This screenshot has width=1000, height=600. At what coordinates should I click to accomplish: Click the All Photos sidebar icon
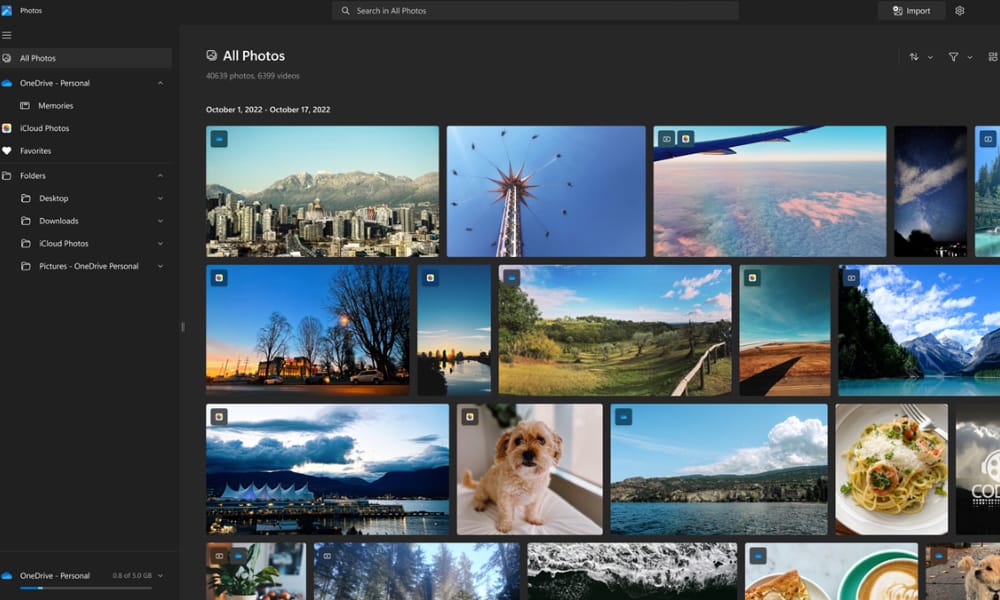click(x=7, y=58)
